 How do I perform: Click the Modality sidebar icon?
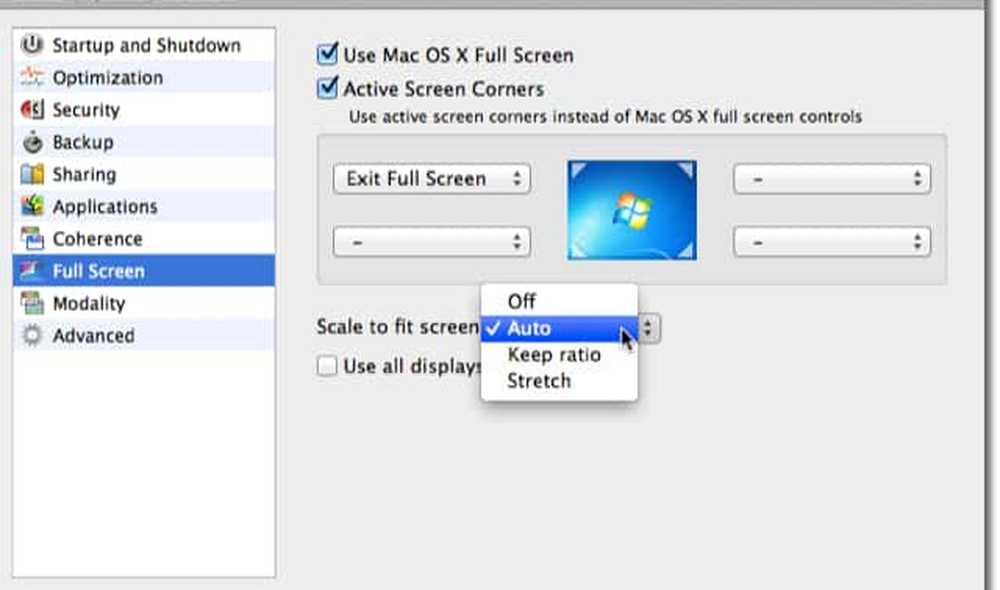[x=33, y=303]
